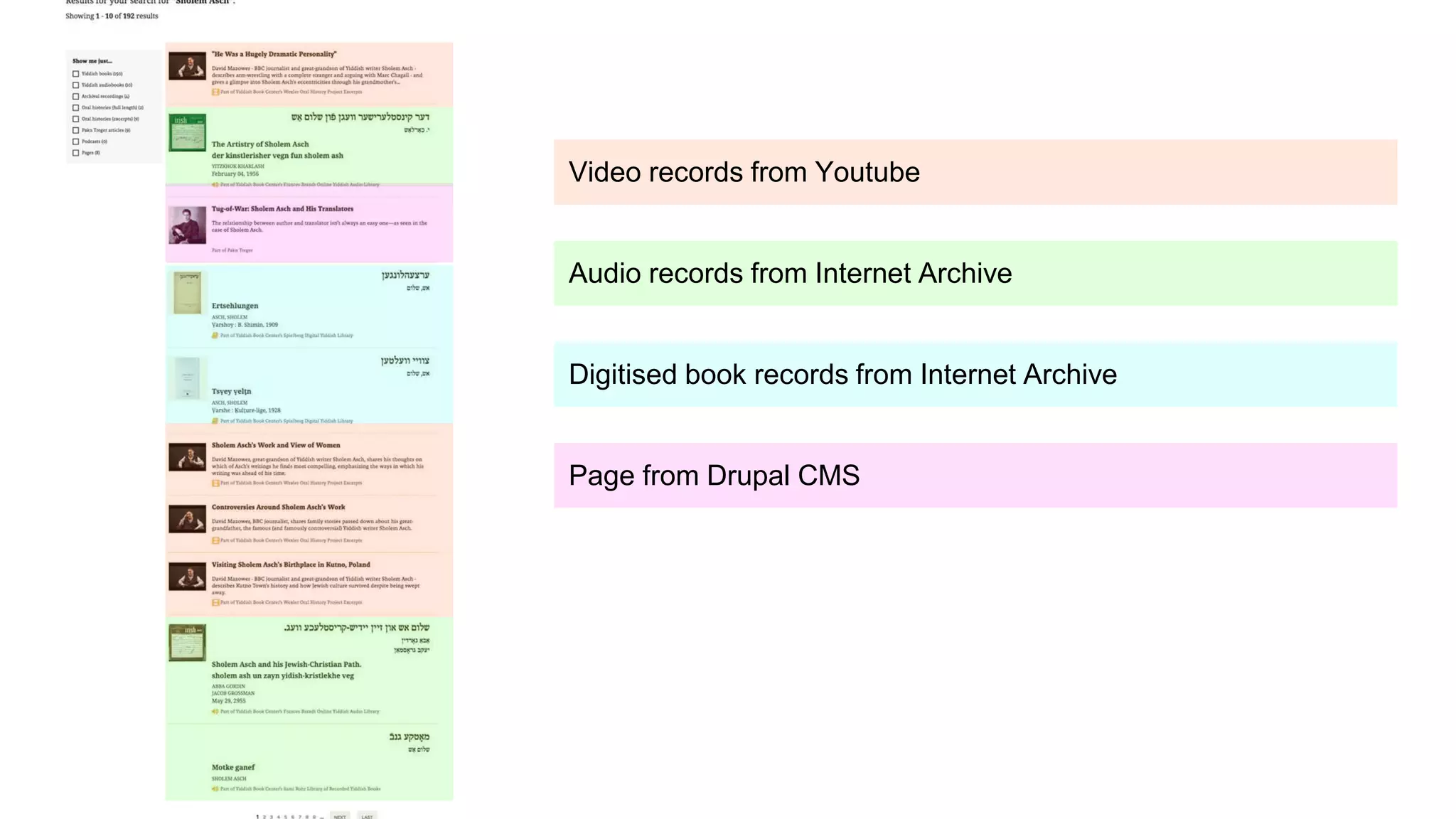1456x819 pixels.
Task: Click "Audio records from Internet Archive" legend label
Action: coord(790,274)
